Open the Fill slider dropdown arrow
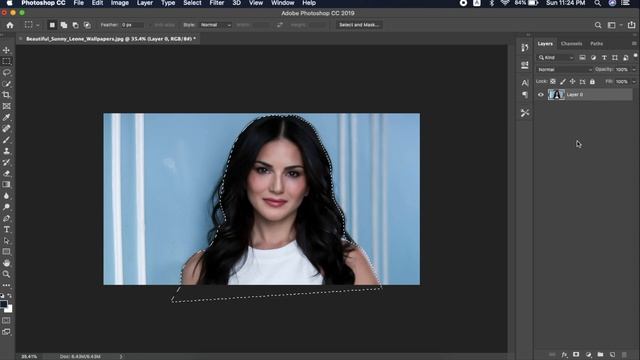The width and height of the screenshot is (640, 360). 634,82
